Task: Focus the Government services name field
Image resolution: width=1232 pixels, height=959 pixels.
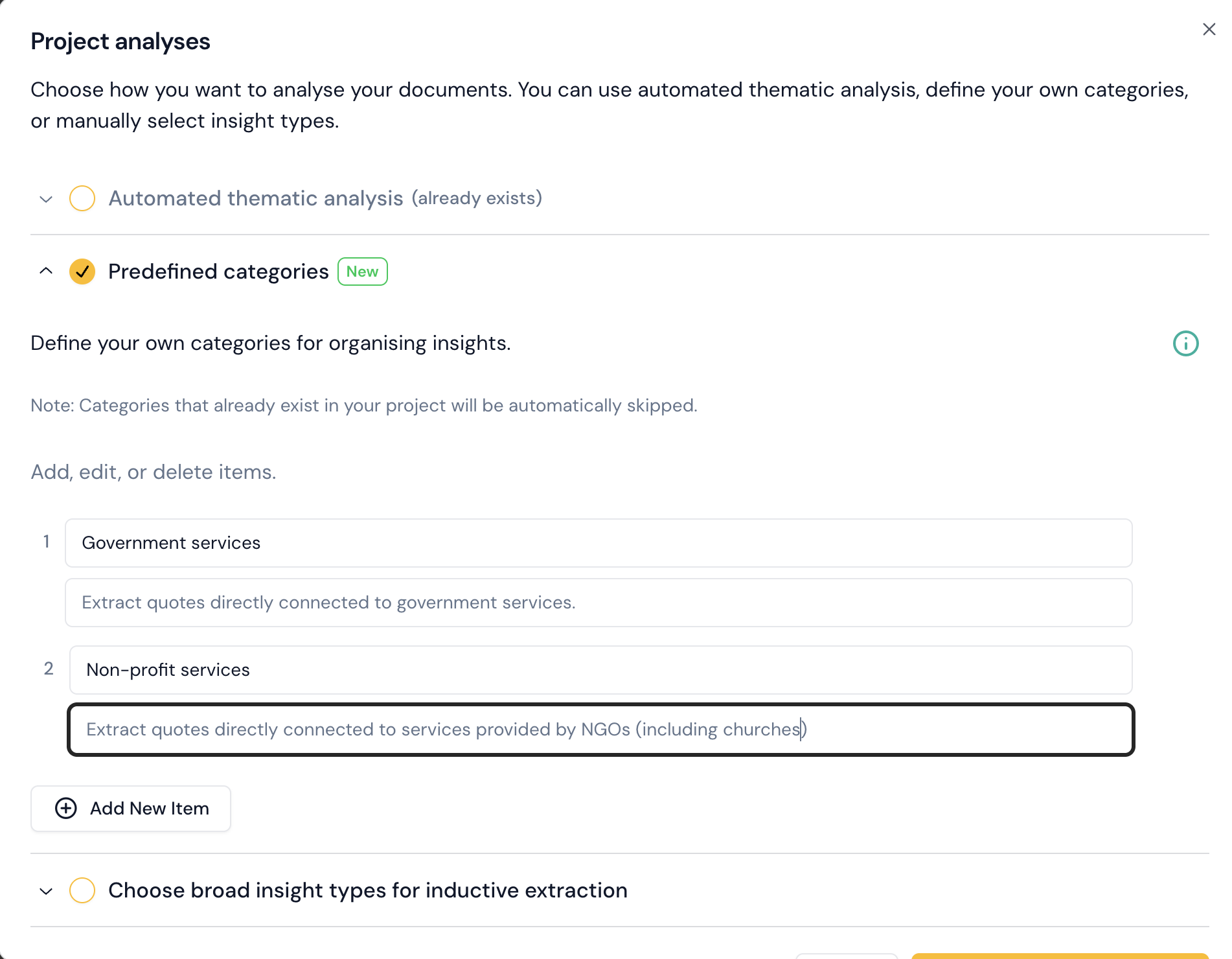Action: [598, 543]
